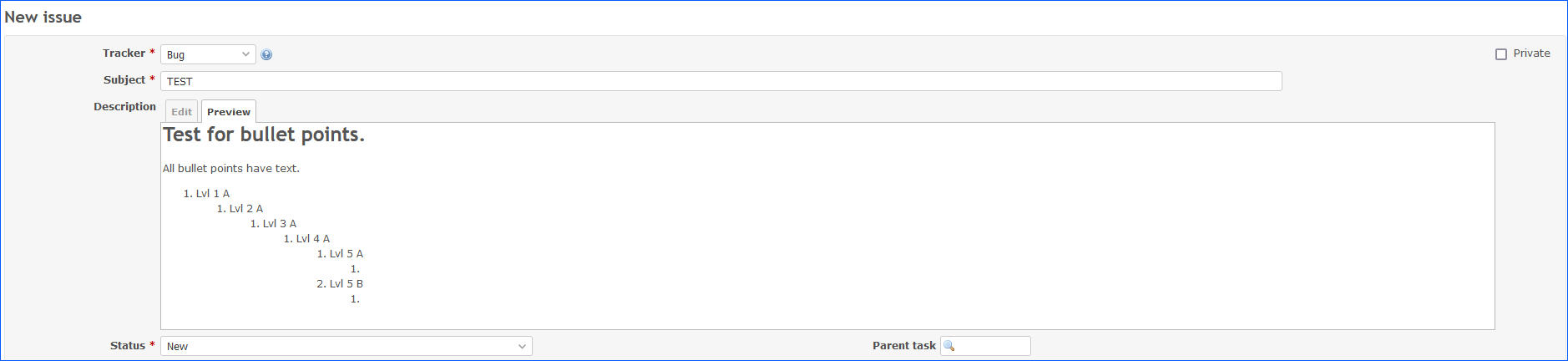Focus the Subject field containing TEST
The image size is (1568, 361).
721,81
